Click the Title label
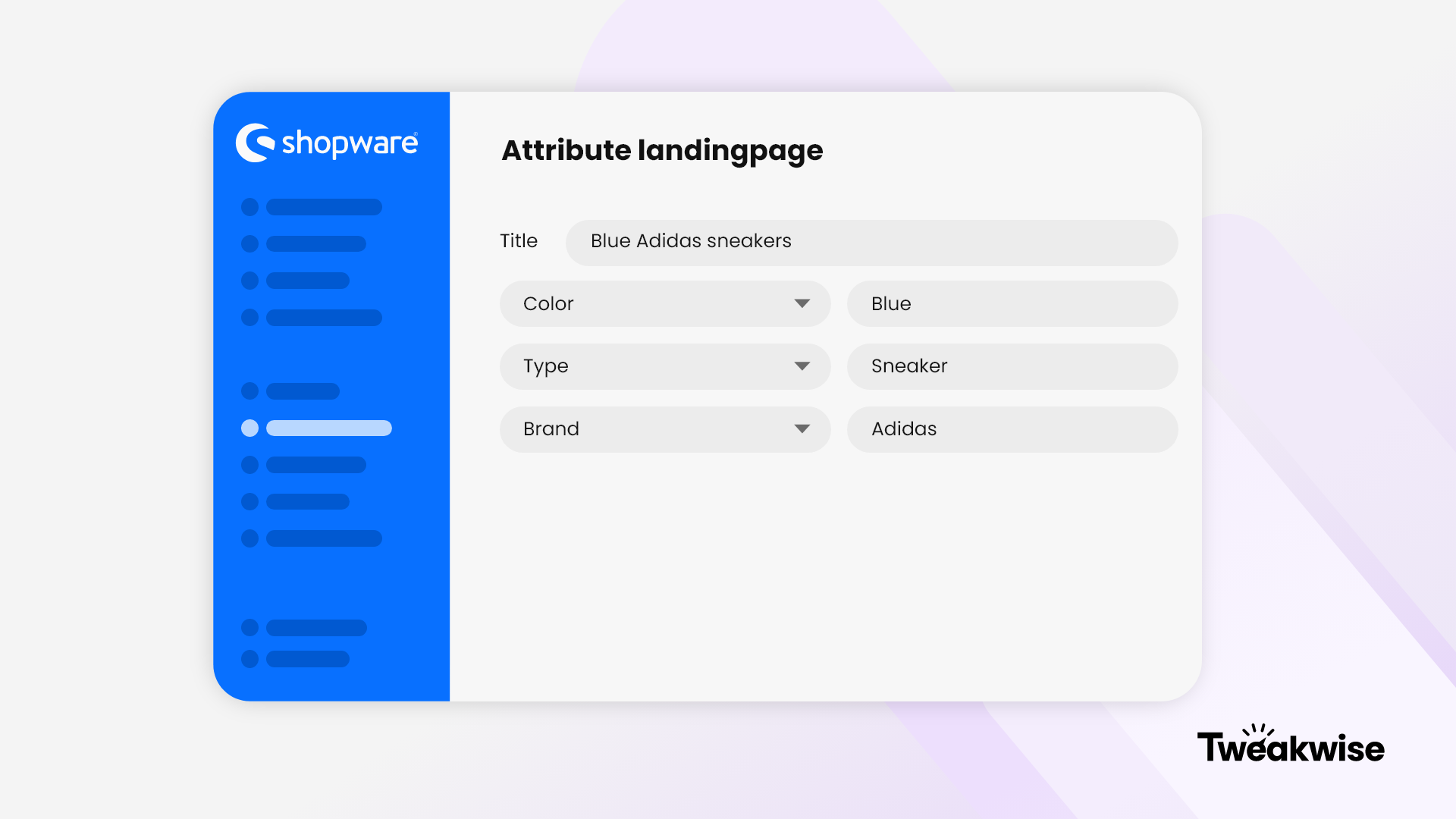Image resolution: width=1456 pixels, height=819 pixels. 519,241
